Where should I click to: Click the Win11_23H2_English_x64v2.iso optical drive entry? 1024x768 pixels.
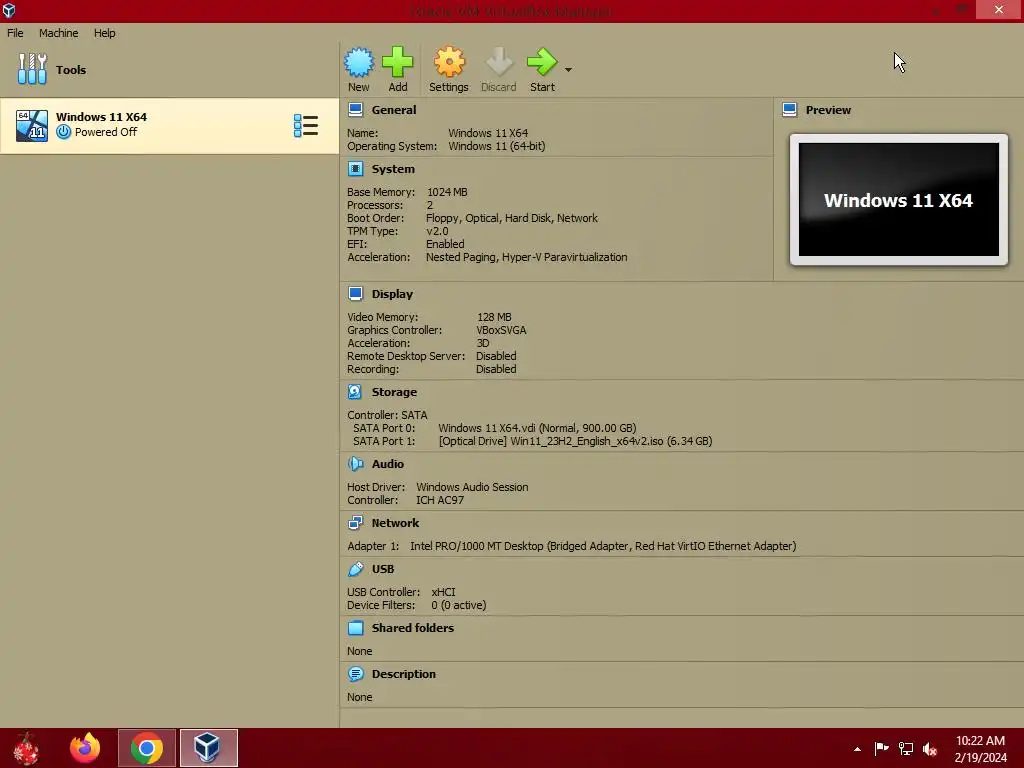point(575,441)
